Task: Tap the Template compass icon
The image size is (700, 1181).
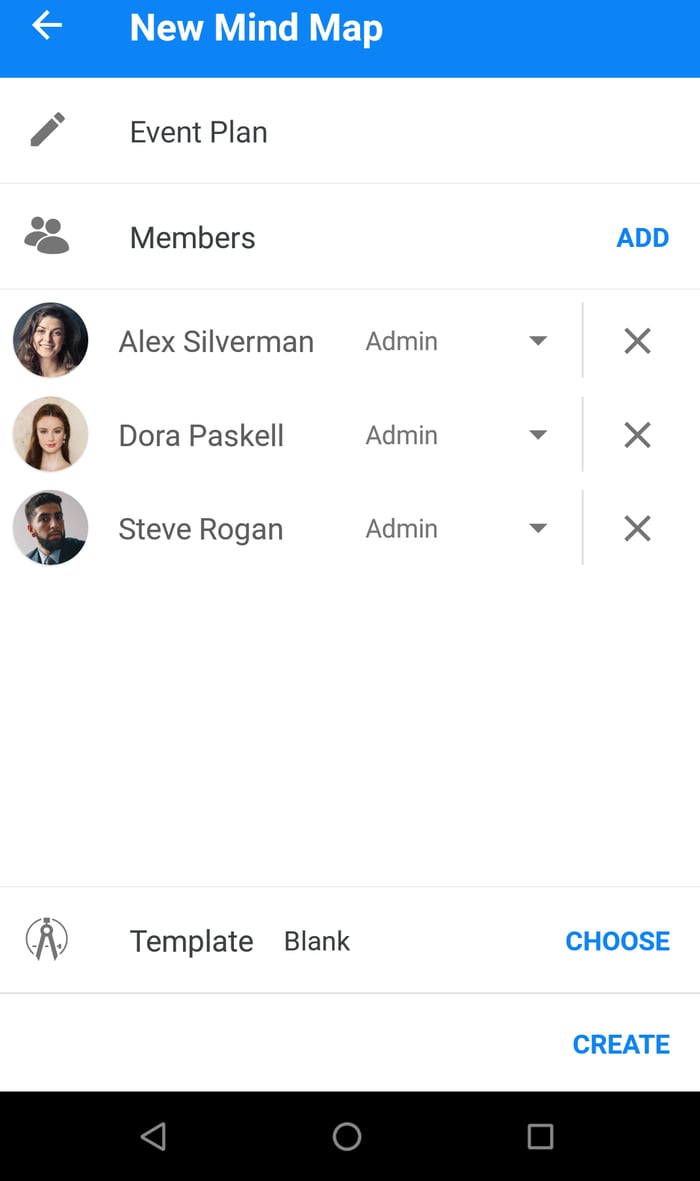Action: [x=47, y=940]
